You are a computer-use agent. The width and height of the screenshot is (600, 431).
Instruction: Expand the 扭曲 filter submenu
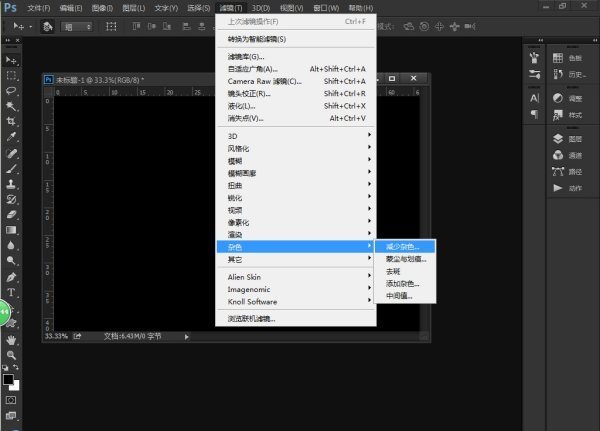295,185
